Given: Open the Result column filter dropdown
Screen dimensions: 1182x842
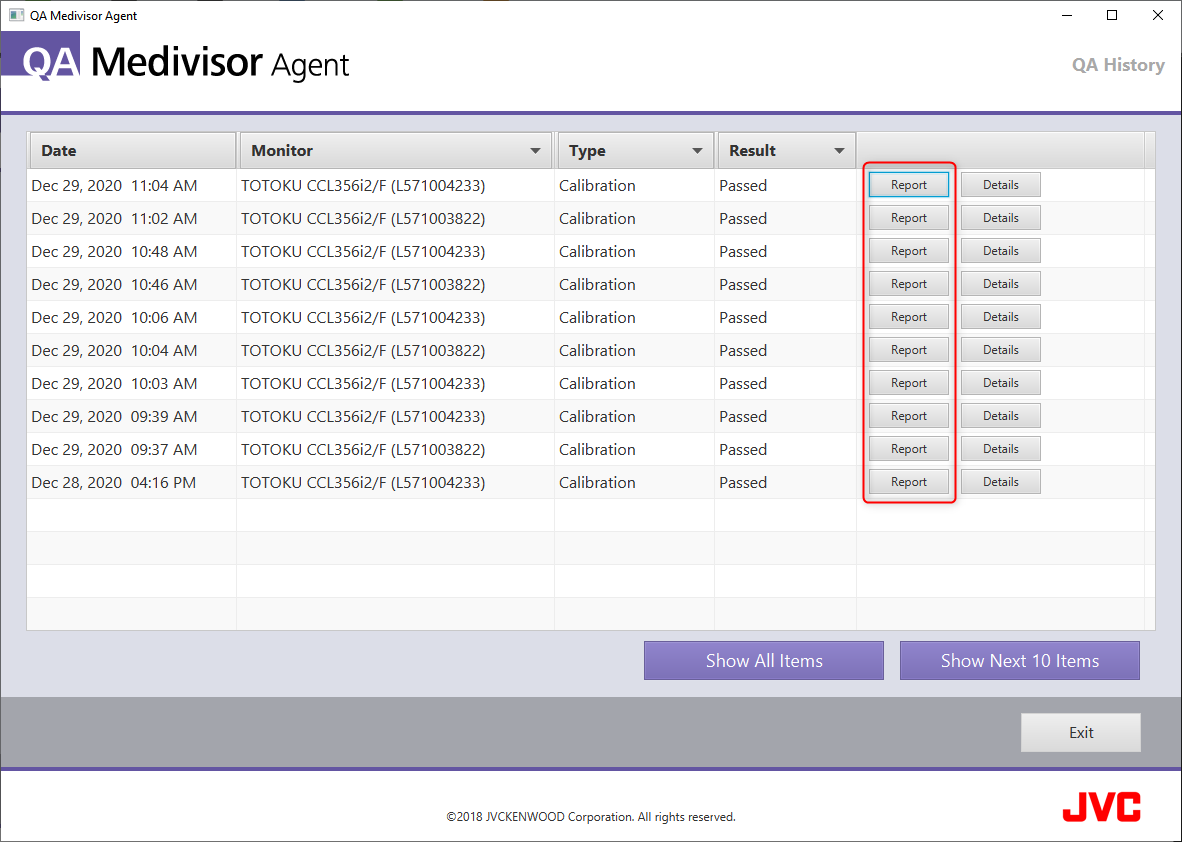Looking at the screenshot, I should tap(839, 151).
